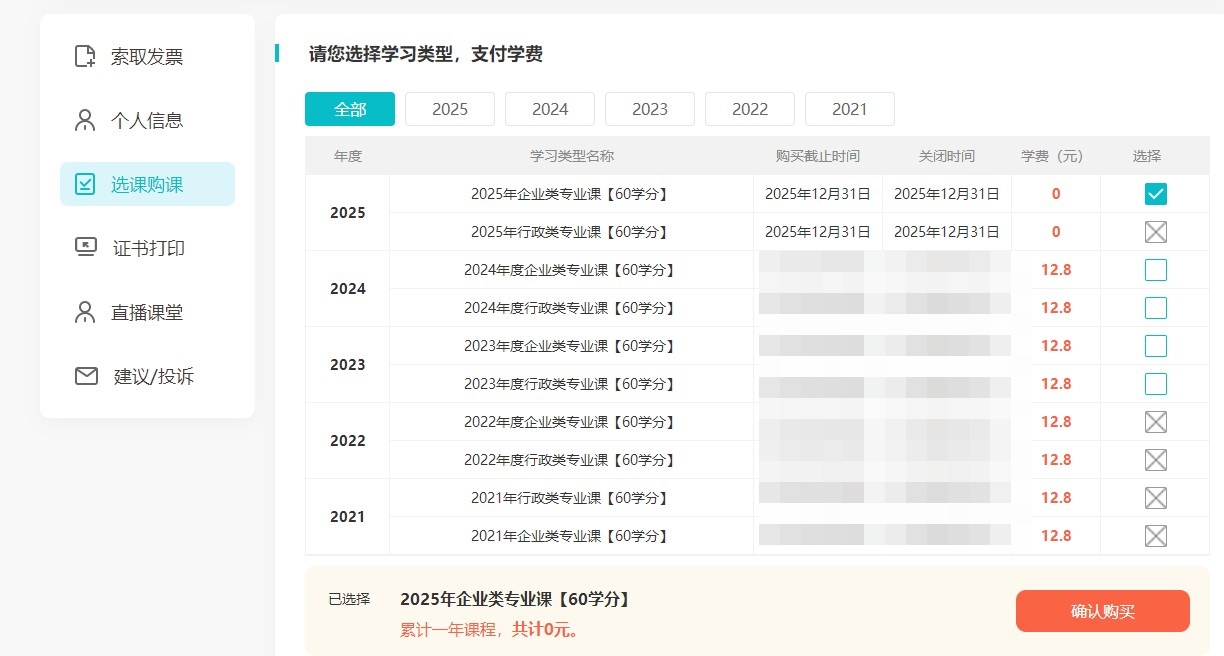The height and width of the screenshot is (656, 1224).
Task: Filter courses by the 2025 tab
Action: (450, 109)
